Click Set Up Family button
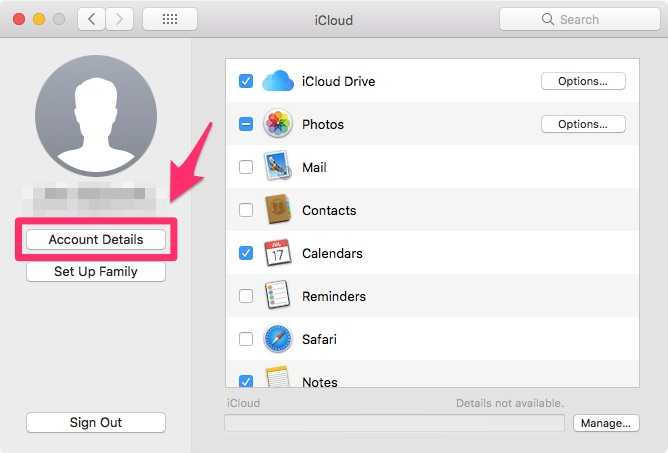Image resolution: width=668 pixels, height=453 pixels. 96,271
